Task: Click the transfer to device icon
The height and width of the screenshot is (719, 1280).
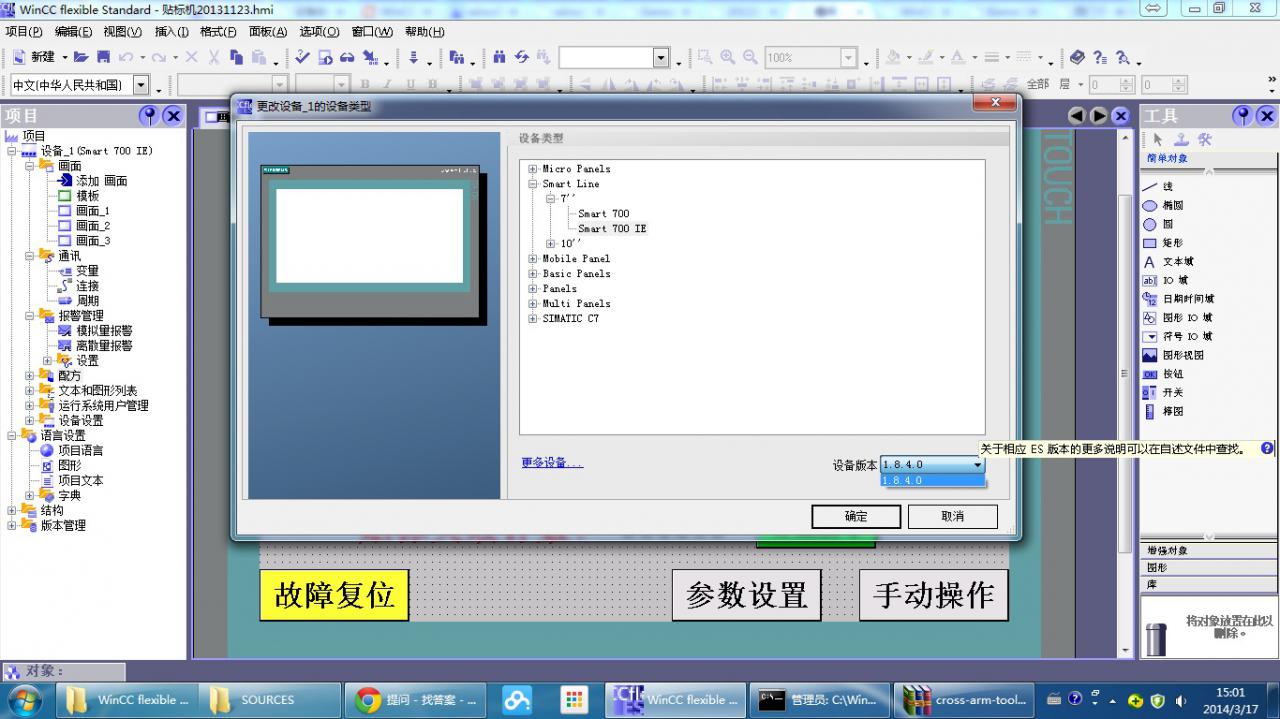Action: tap(414, 57)
